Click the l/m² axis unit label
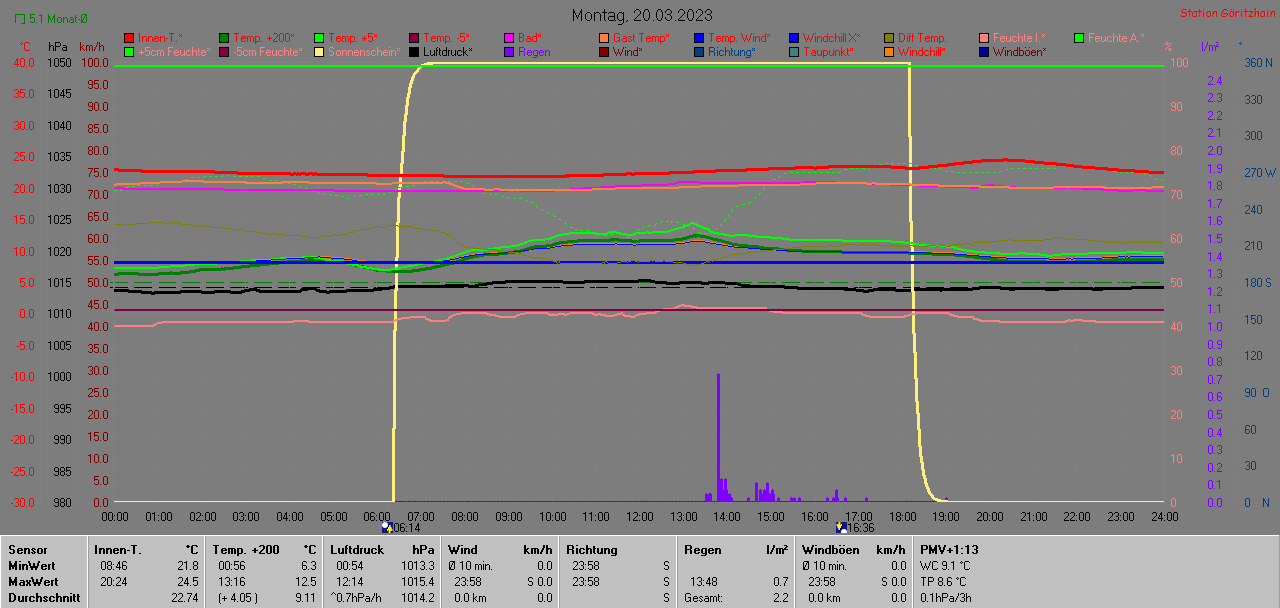Image resolution: width=1280 pixels, height=608 pixels. click(1209, 47)
